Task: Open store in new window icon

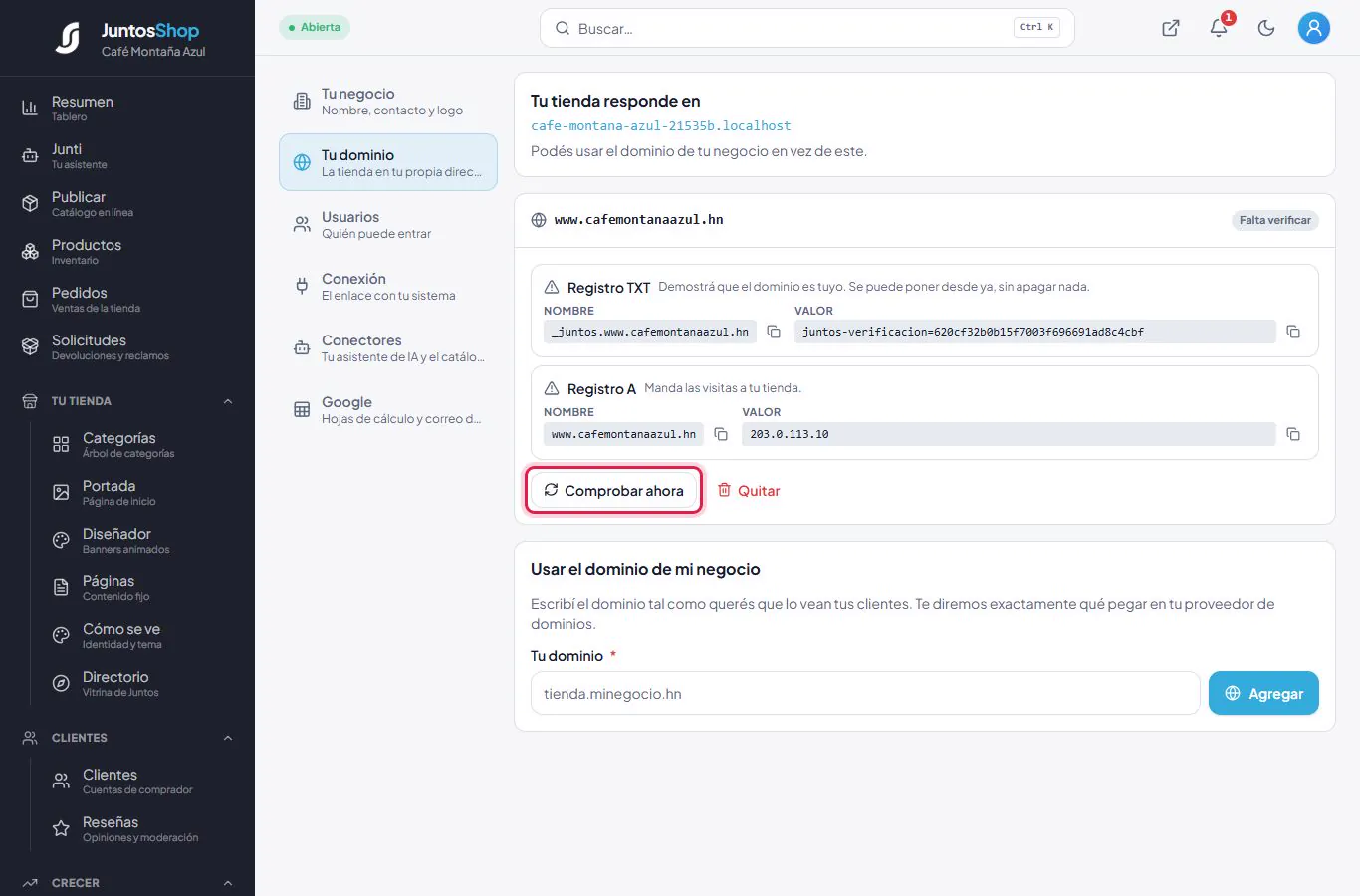Action: (x=1171, y=28)
